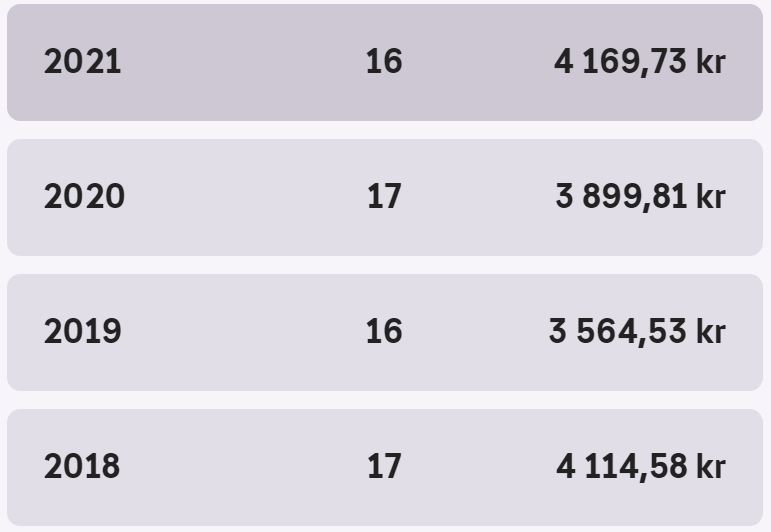Click the amount 3 899,81 kr
The image size is (771, 532).
pos(641,197)
